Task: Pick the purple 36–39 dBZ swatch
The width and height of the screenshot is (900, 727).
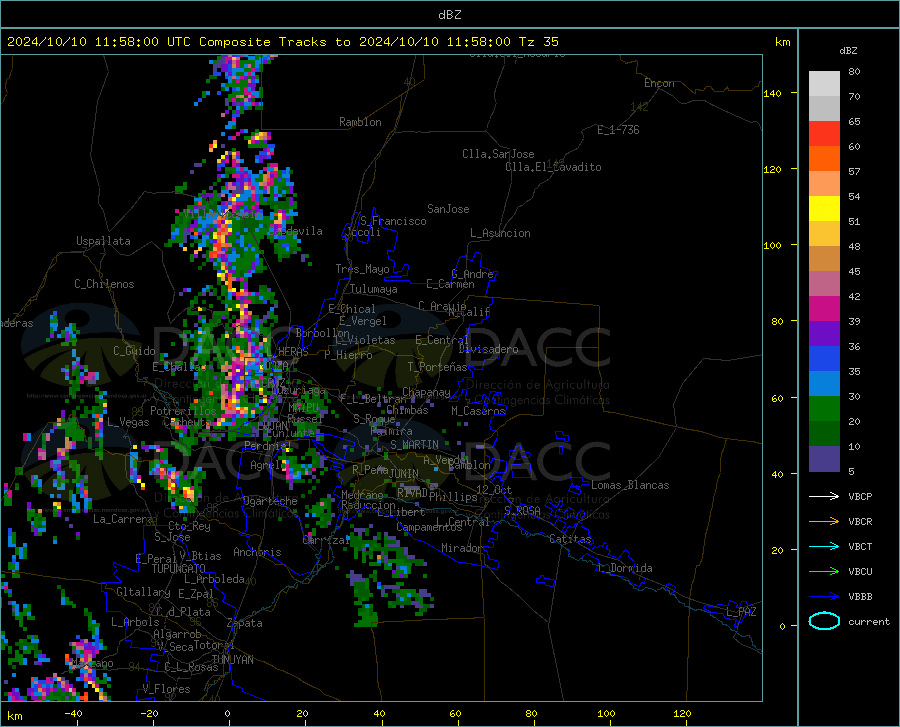Action: [824, 334]
